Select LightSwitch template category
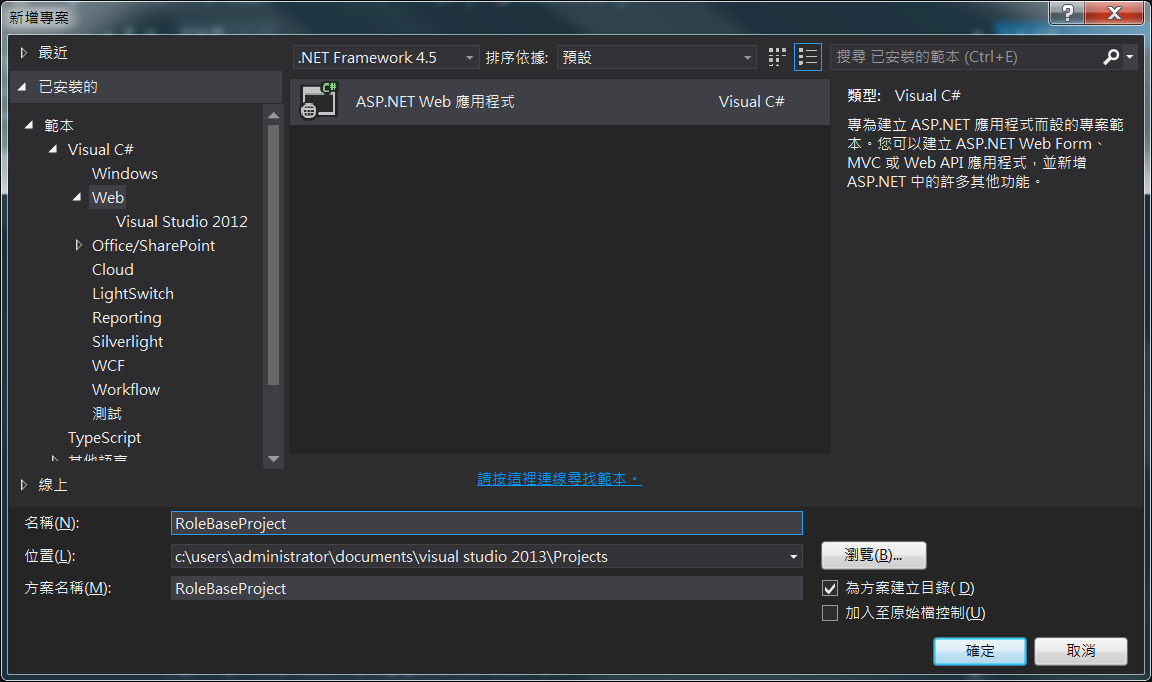Screen dimensions: 1152x682 pyautogui.click(x=132, y=294)
